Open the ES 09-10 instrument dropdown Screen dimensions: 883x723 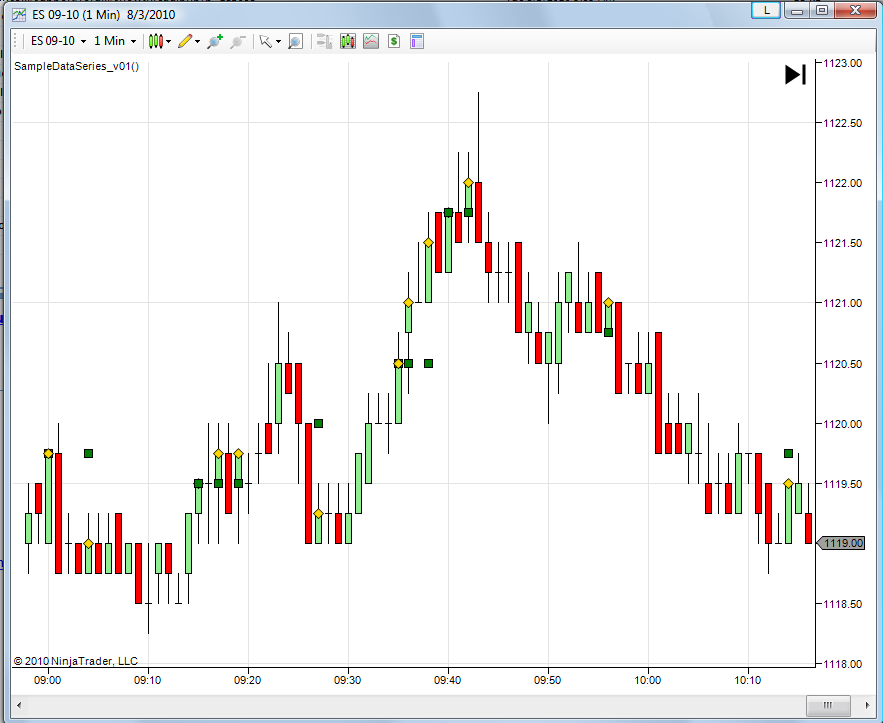(59, 41)
